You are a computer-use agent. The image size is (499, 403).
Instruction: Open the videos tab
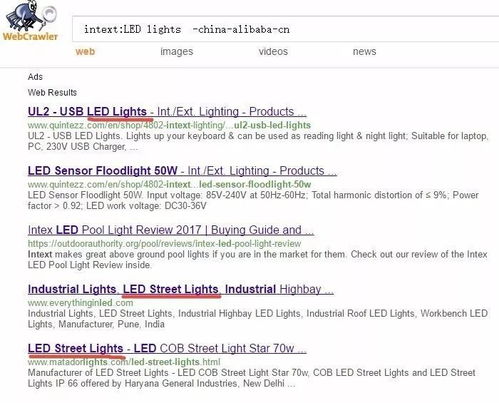tap(273, 51)
